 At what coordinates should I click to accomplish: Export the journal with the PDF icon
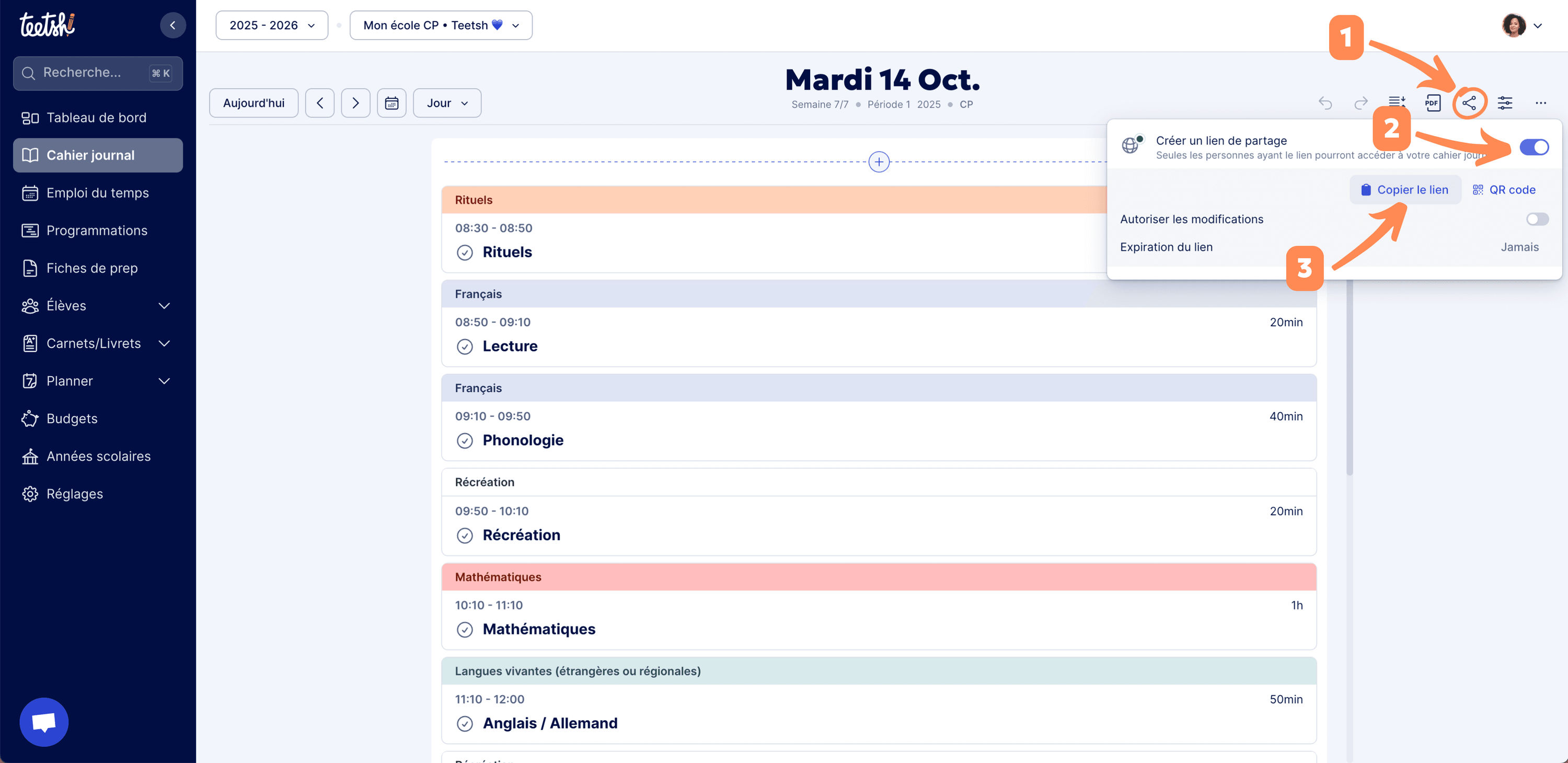click(x=1432, y=103)
